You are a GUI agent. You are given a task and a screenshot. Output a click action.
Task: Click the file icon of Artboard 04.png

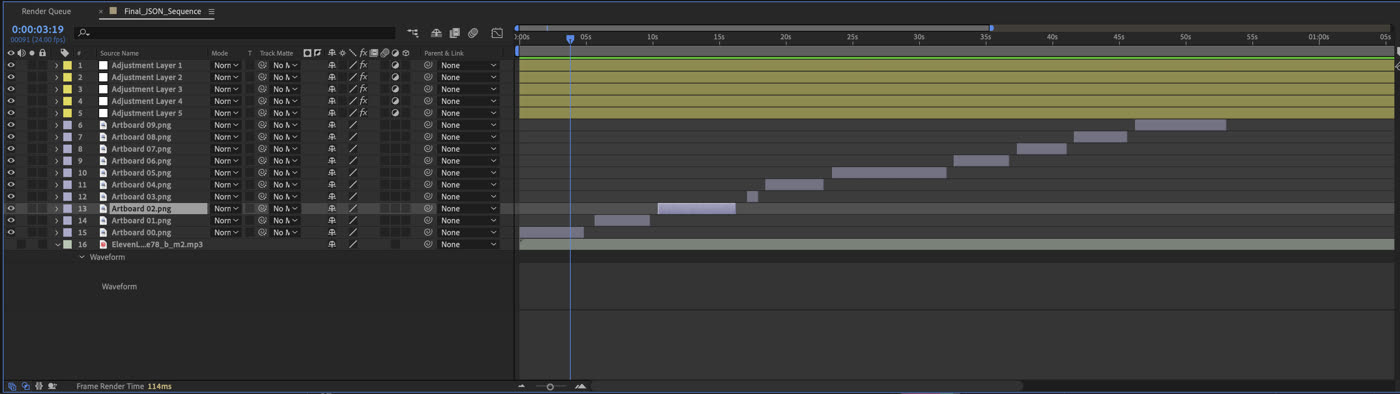[103, 185]
